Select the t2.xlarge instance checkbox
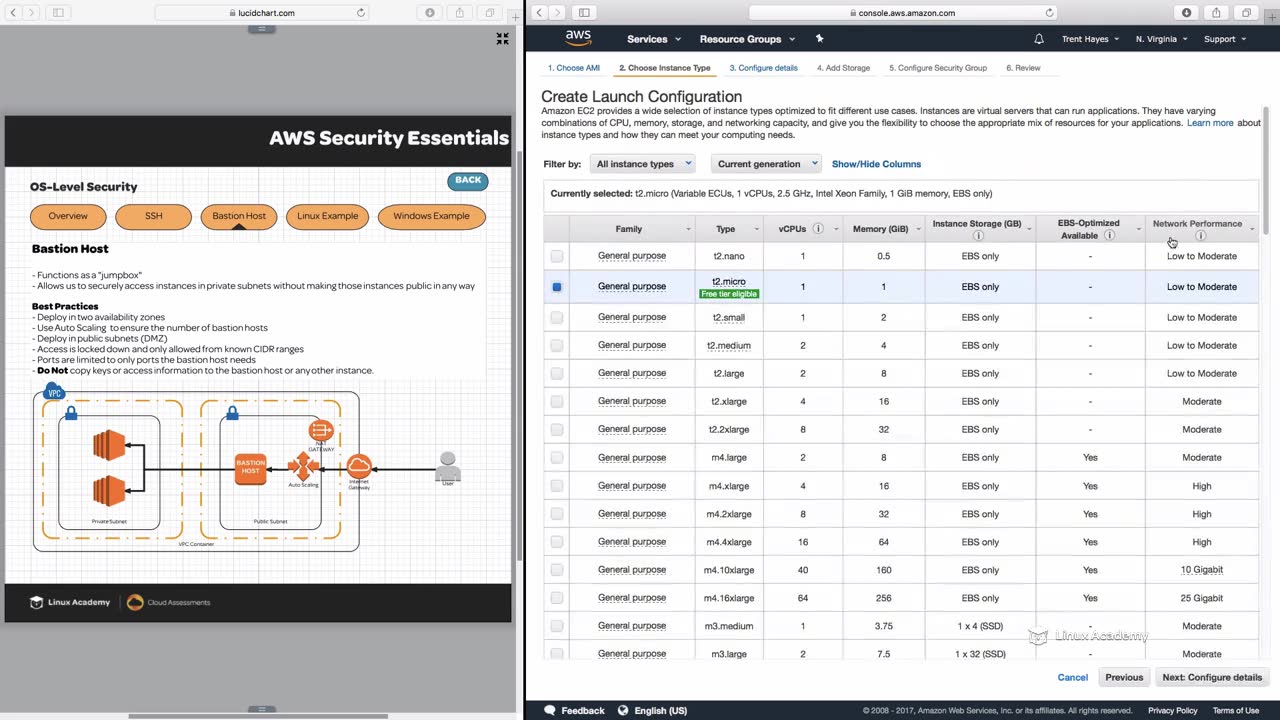Viewport: 1280px width, 720px height. click(557, 402)
